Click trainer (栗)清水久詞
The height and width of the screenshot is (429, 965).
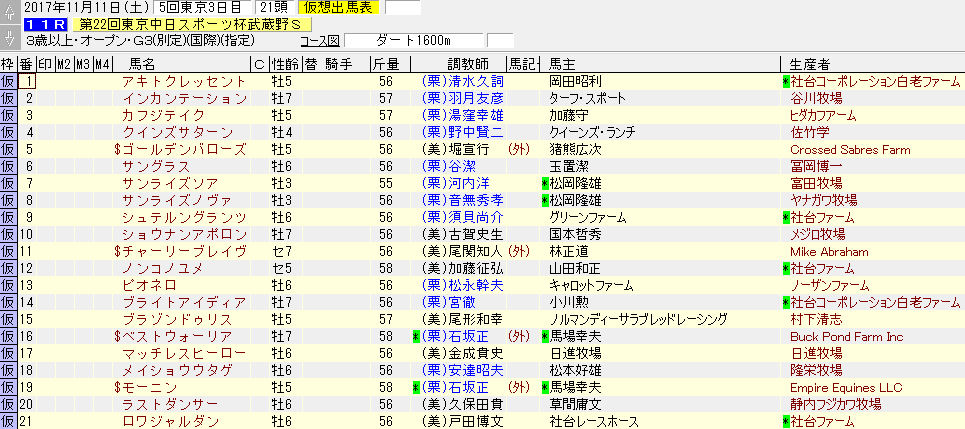[463, 81]
